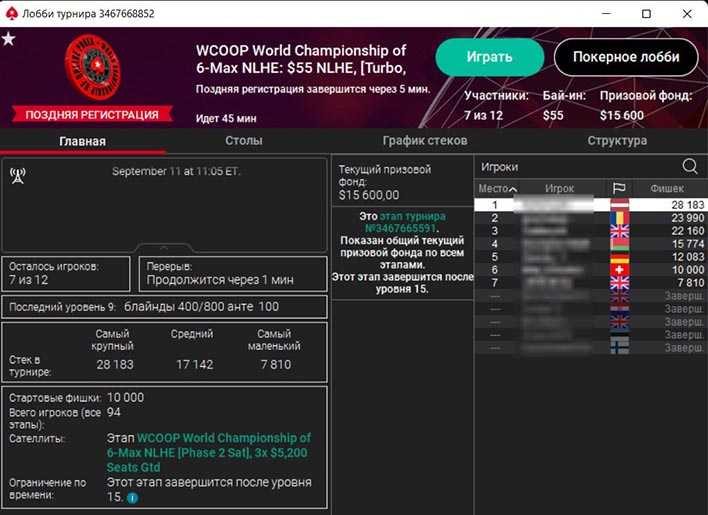Open Покерное лобби button

point(626,57)
